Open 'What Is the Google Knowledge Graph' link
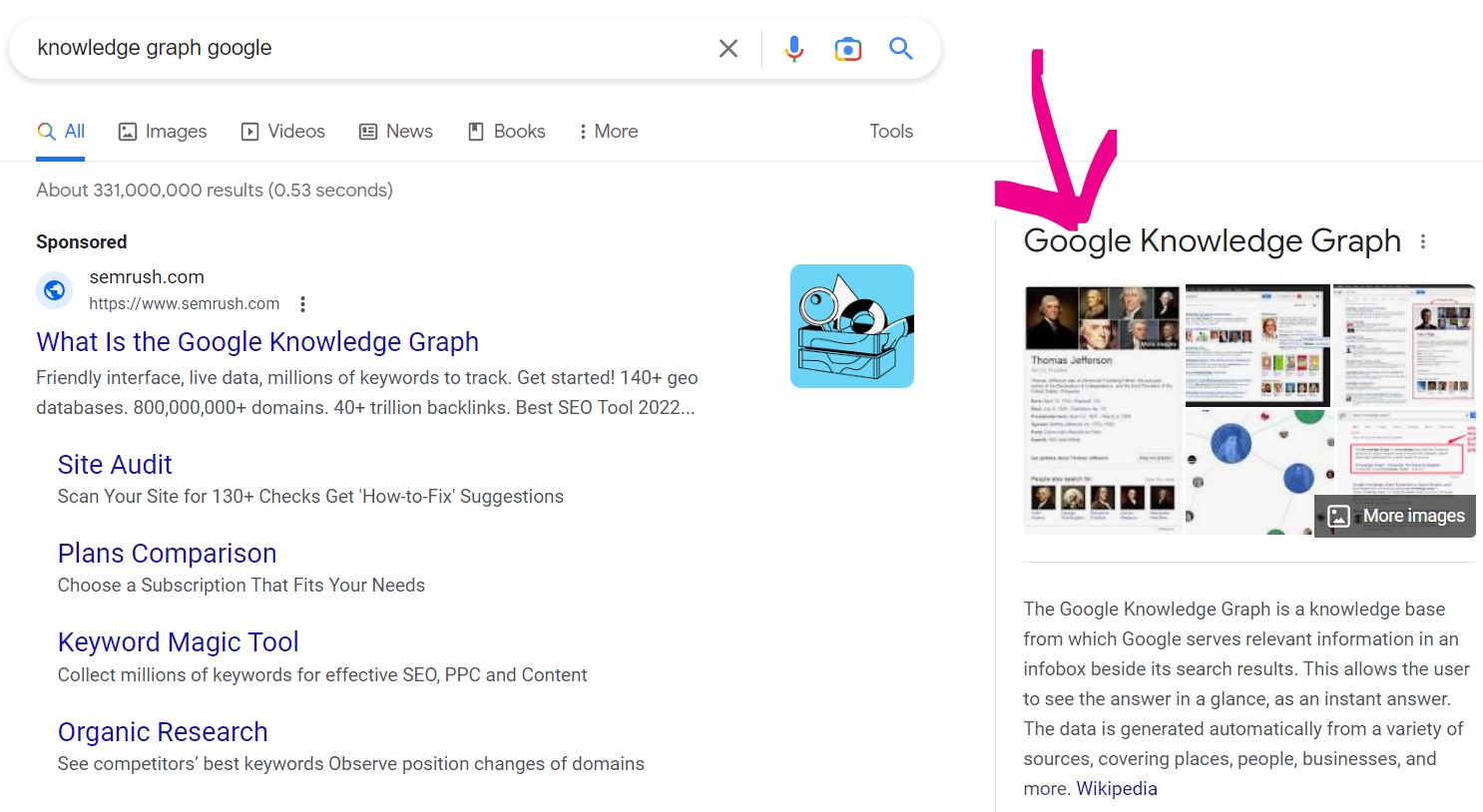 tap(257, 342)
